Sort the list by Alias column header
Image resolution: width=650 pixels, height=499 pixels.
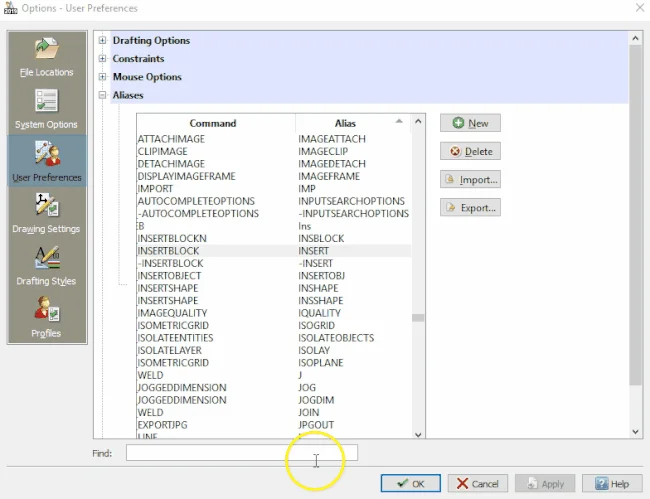pos(345,123)
